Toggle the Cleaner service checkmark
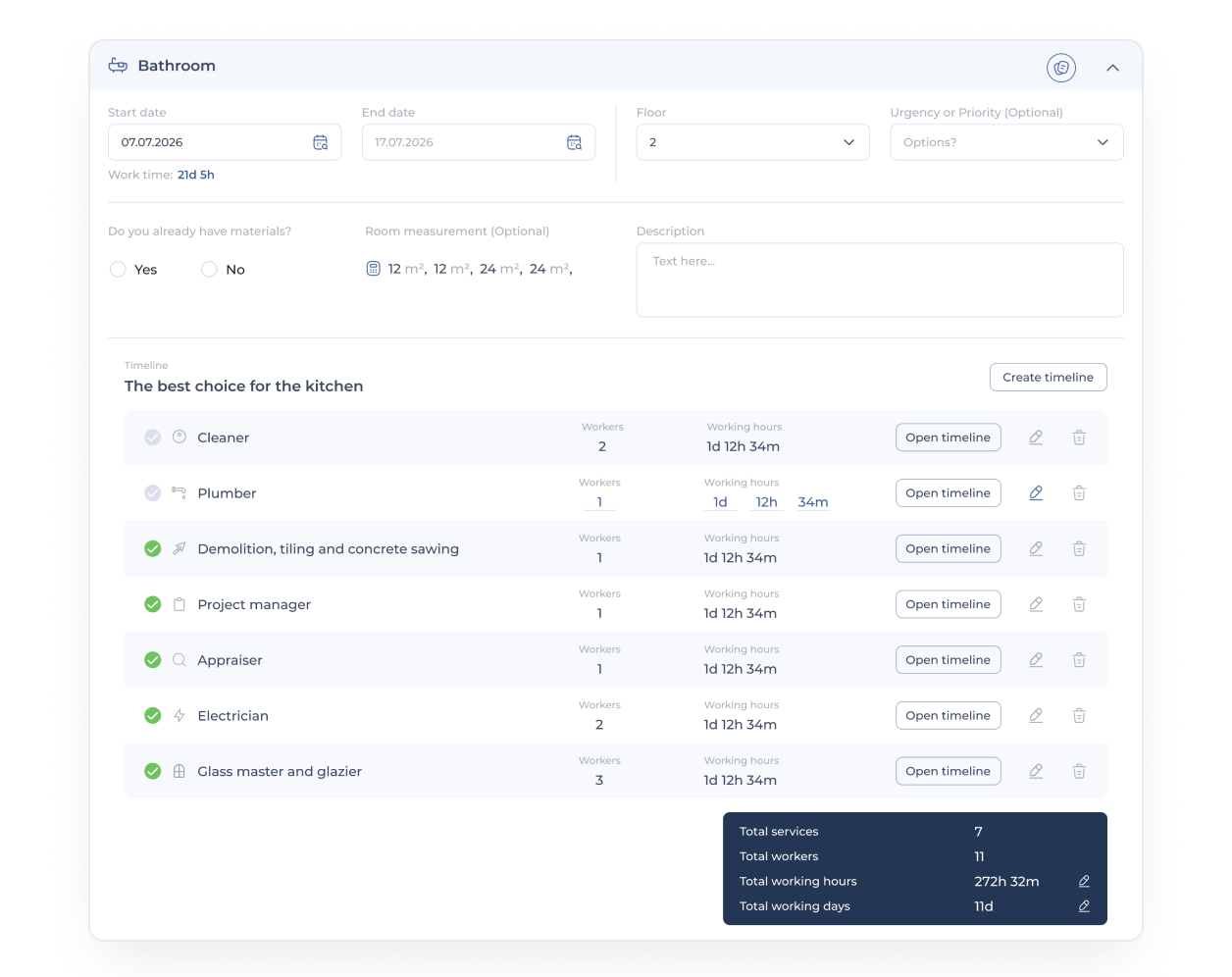 tap(153, 437)
